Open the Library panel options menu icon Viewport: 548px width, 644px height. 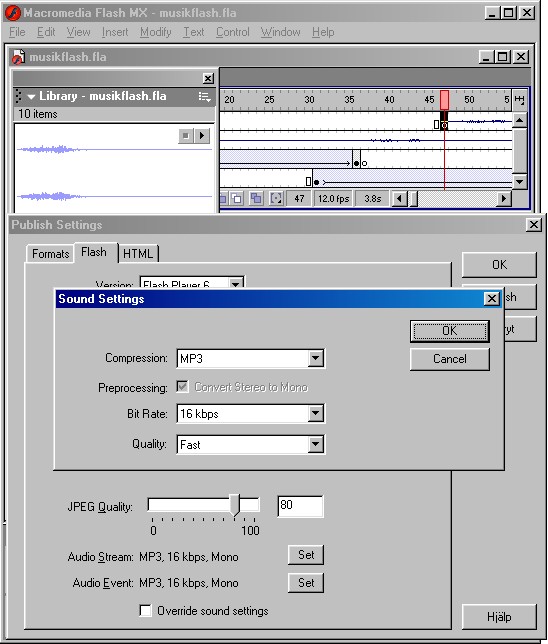coord(204,97)
